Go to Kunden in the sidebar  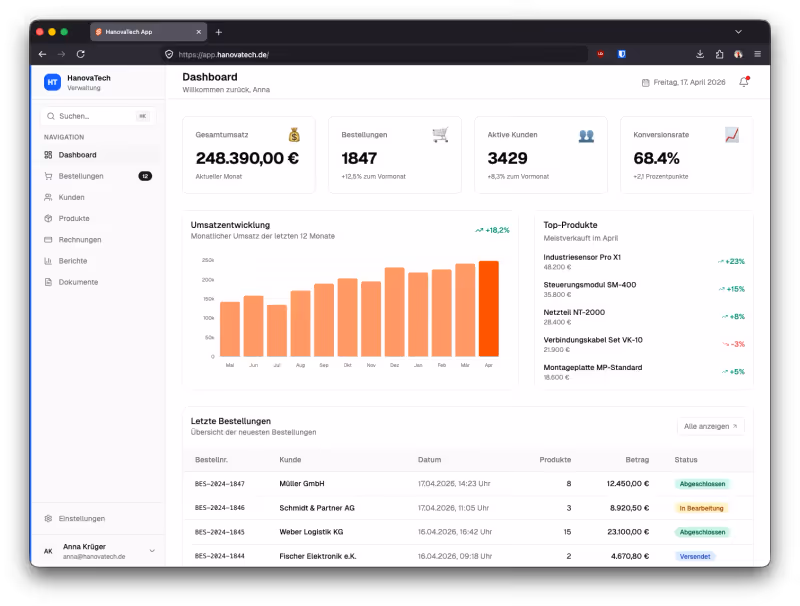coord(99,197)
